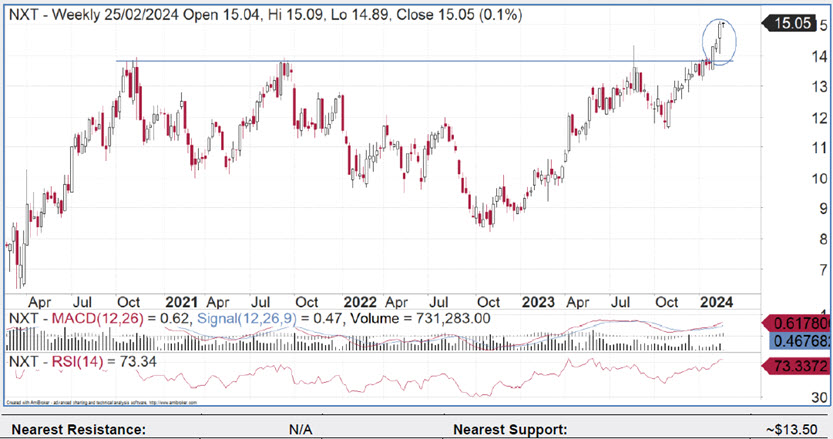Click the 'N/A' resistance value
This screenshot has width=833, height=439.
coord(301,429)
